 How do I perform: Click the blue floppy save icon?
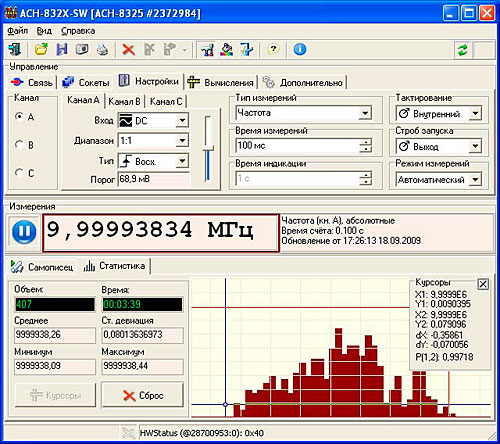pos(62,49)
